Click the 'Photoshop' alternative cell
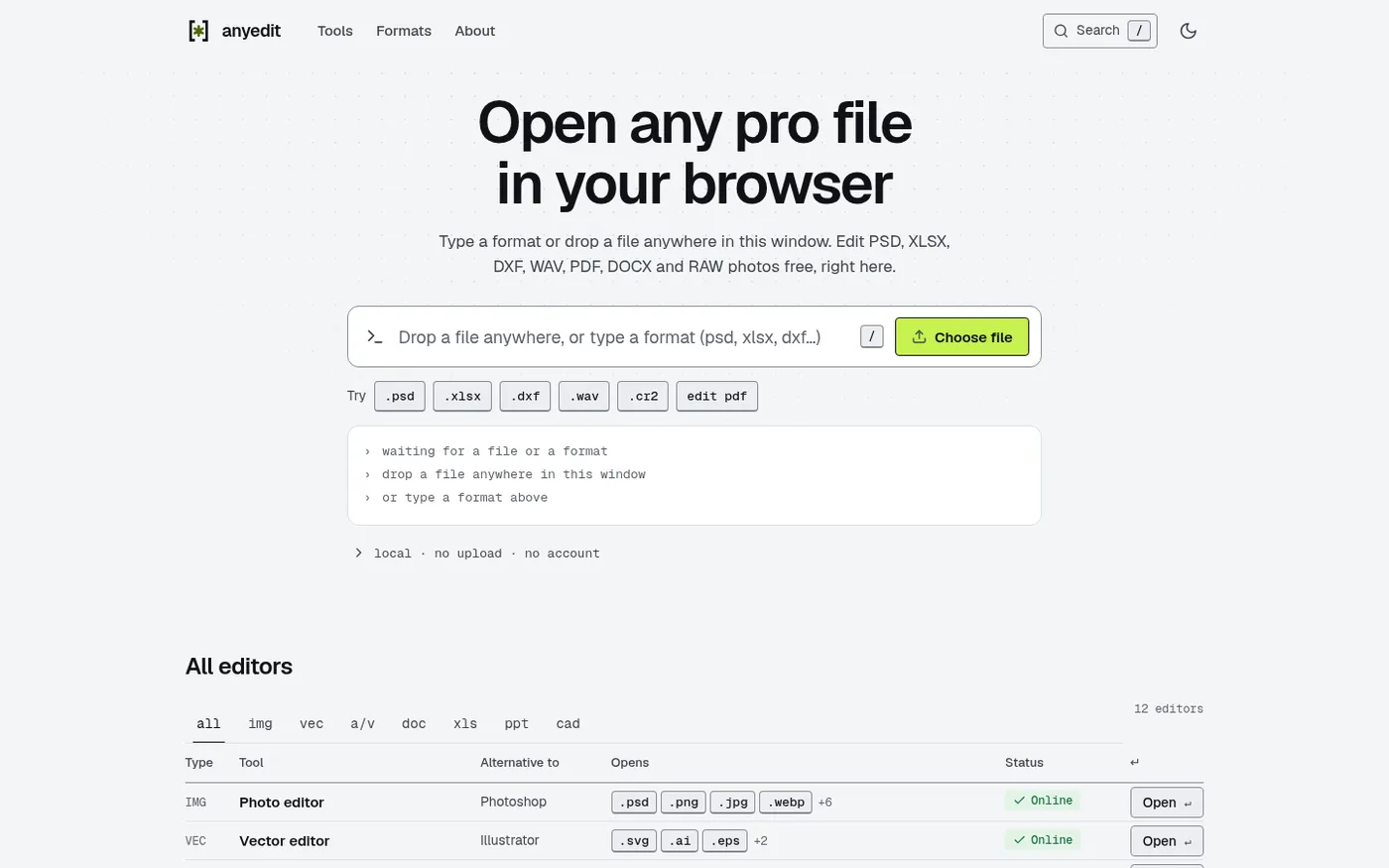The width and height of the screenshot is (1389, 868). pyautogui.click(x=513, y=802)
